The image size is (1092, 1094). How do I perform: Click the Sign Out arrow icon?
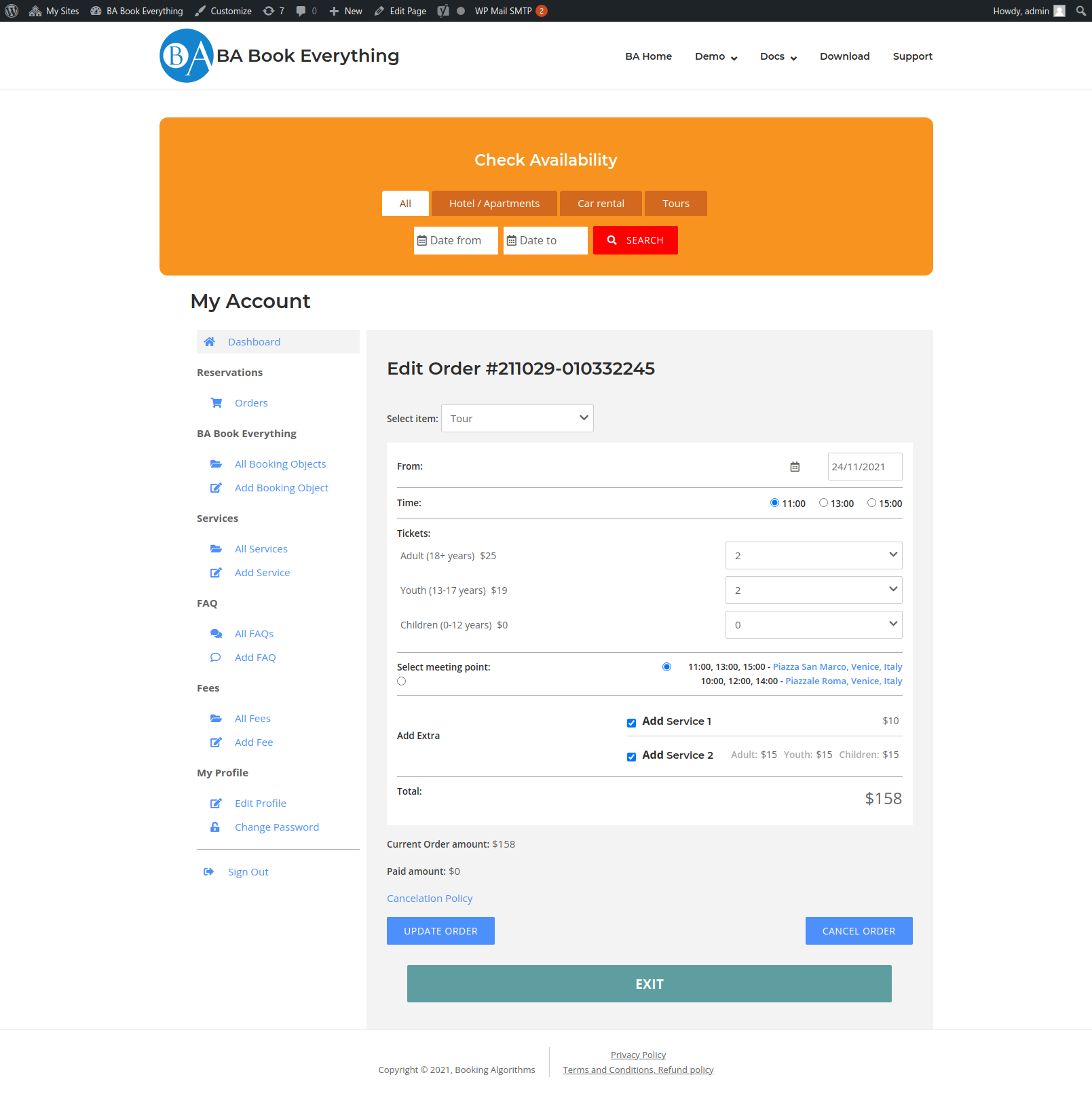pyautogui.click(x=209, y=872)
